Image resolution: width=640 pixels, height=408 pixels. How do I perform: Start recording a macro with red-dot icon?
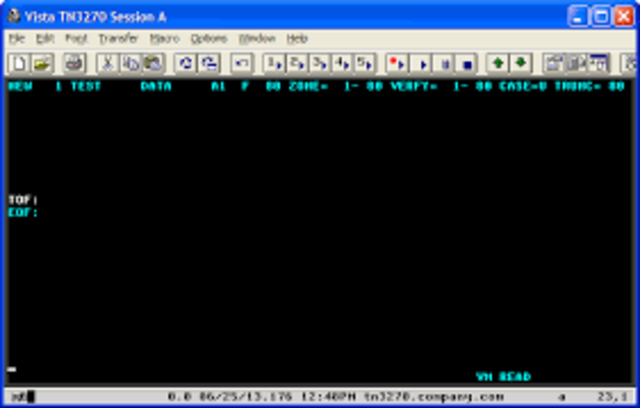tap(397, 63)
